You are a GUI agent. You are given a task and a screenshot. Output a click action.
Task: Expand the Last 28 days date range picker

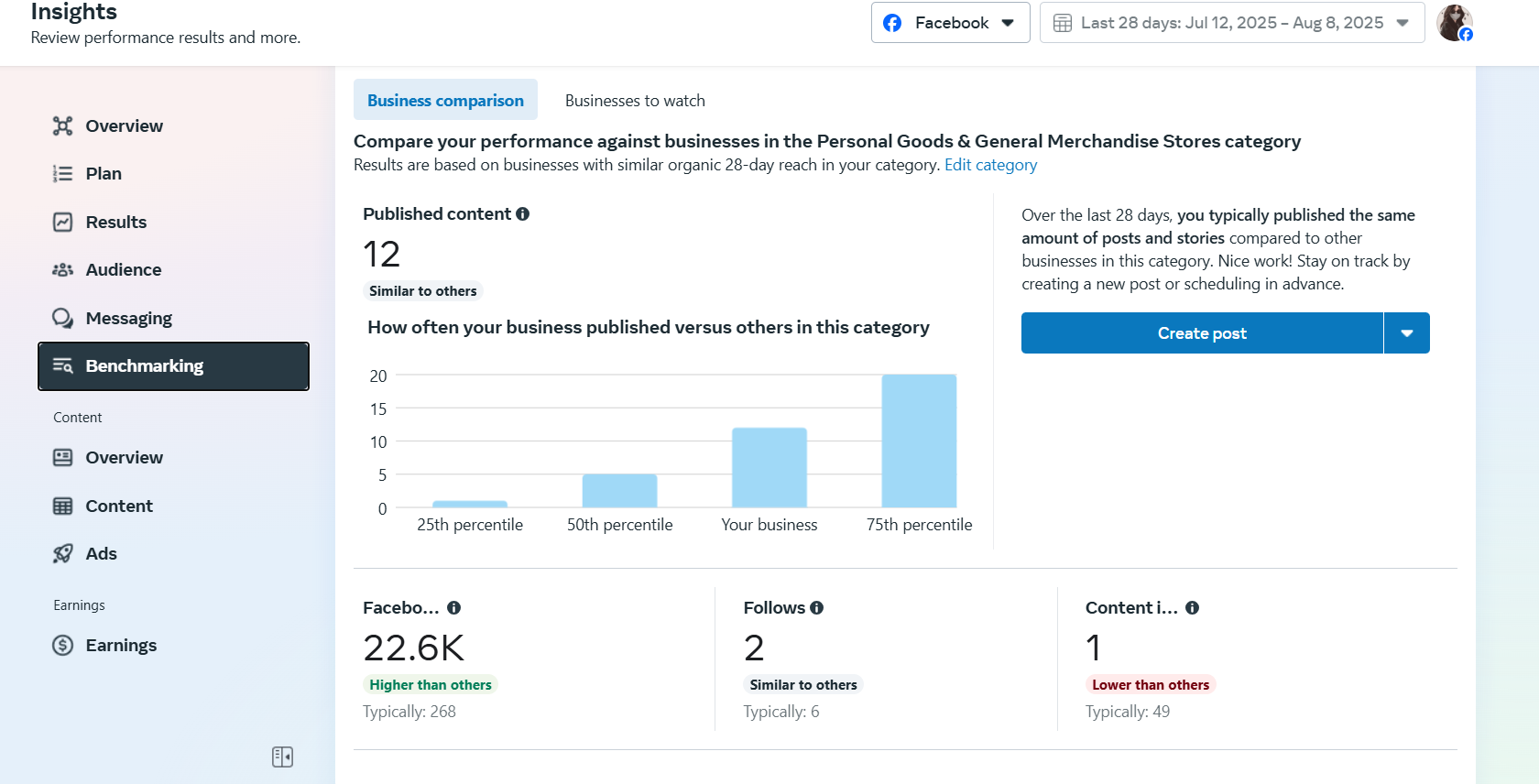pos(1231,23)
